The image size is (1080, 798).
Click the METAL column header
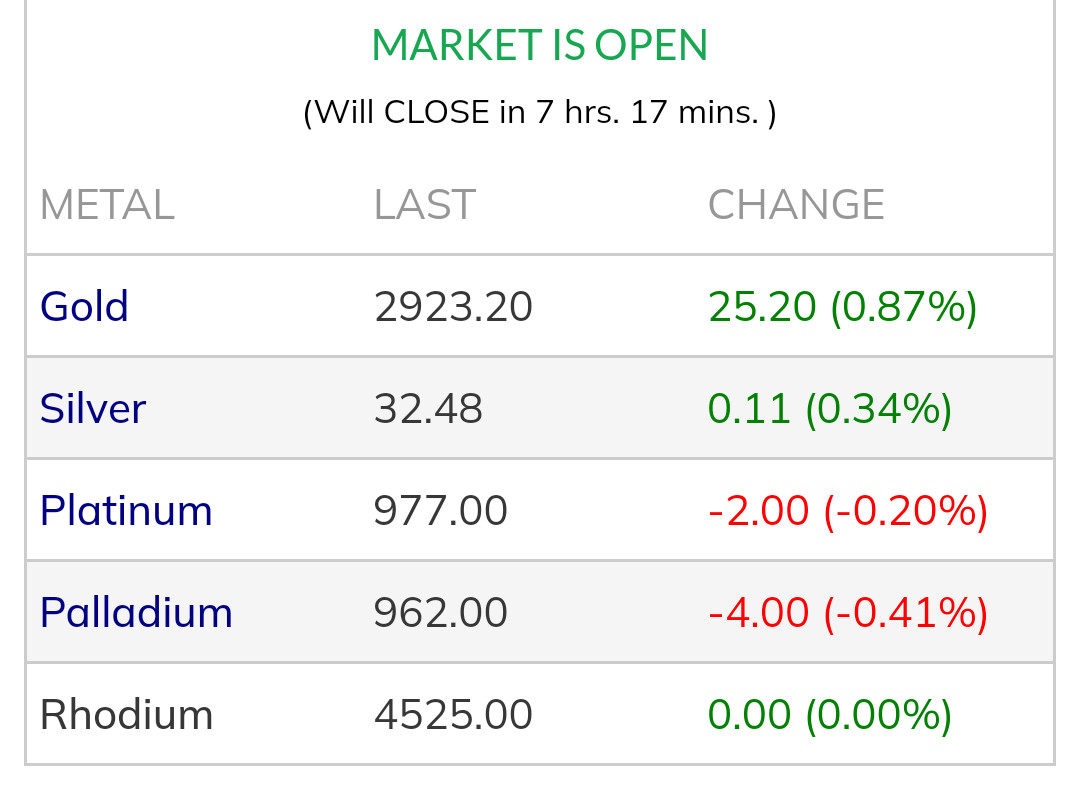(x=107, y=205)
